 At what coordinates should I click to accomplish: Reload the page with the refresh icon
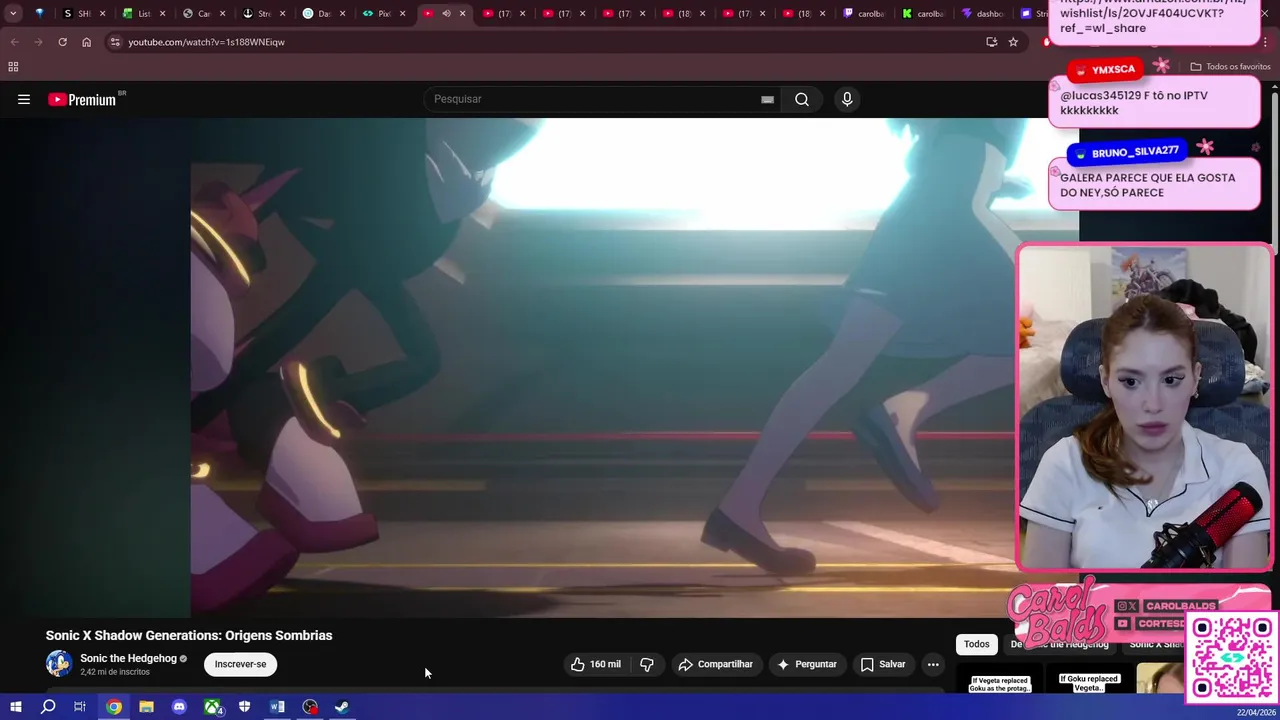click(62, 42)
